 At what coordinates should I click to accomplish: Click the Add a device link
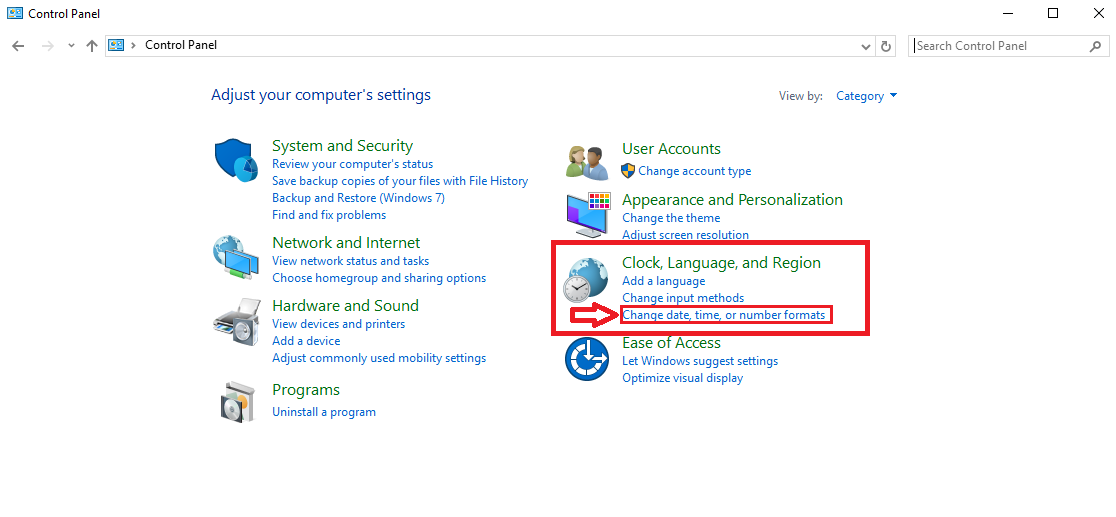point(306,341)
